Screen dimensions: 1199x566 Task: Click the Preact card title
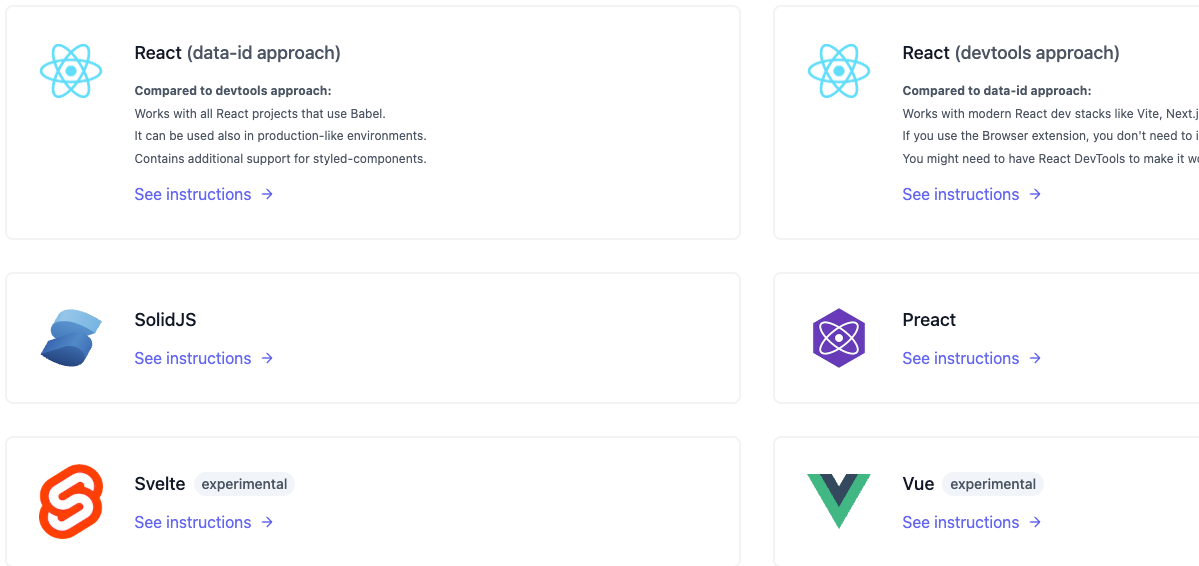click(929, 320)
